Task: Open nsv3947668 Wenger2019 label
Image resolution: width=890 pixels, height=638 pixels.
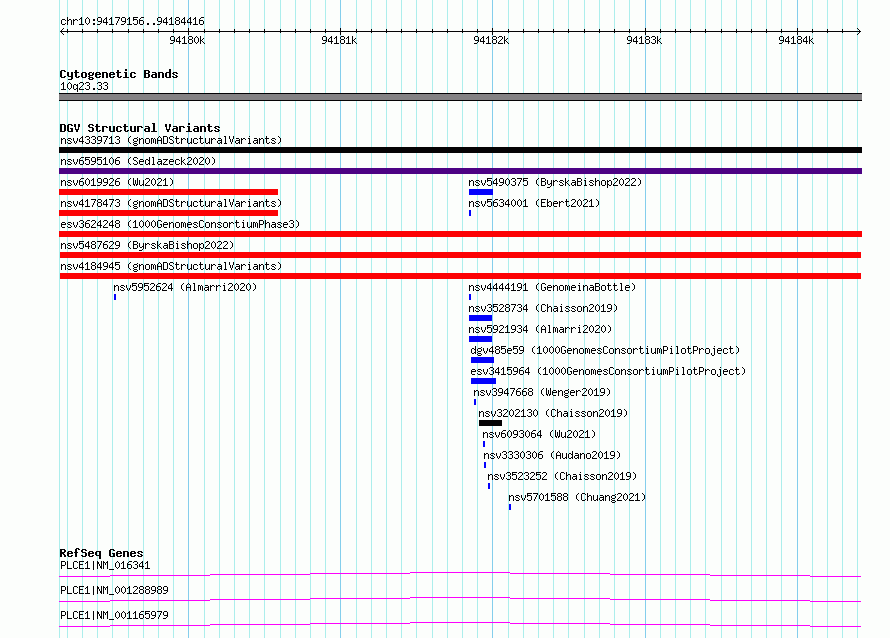Action: [542, 392]
